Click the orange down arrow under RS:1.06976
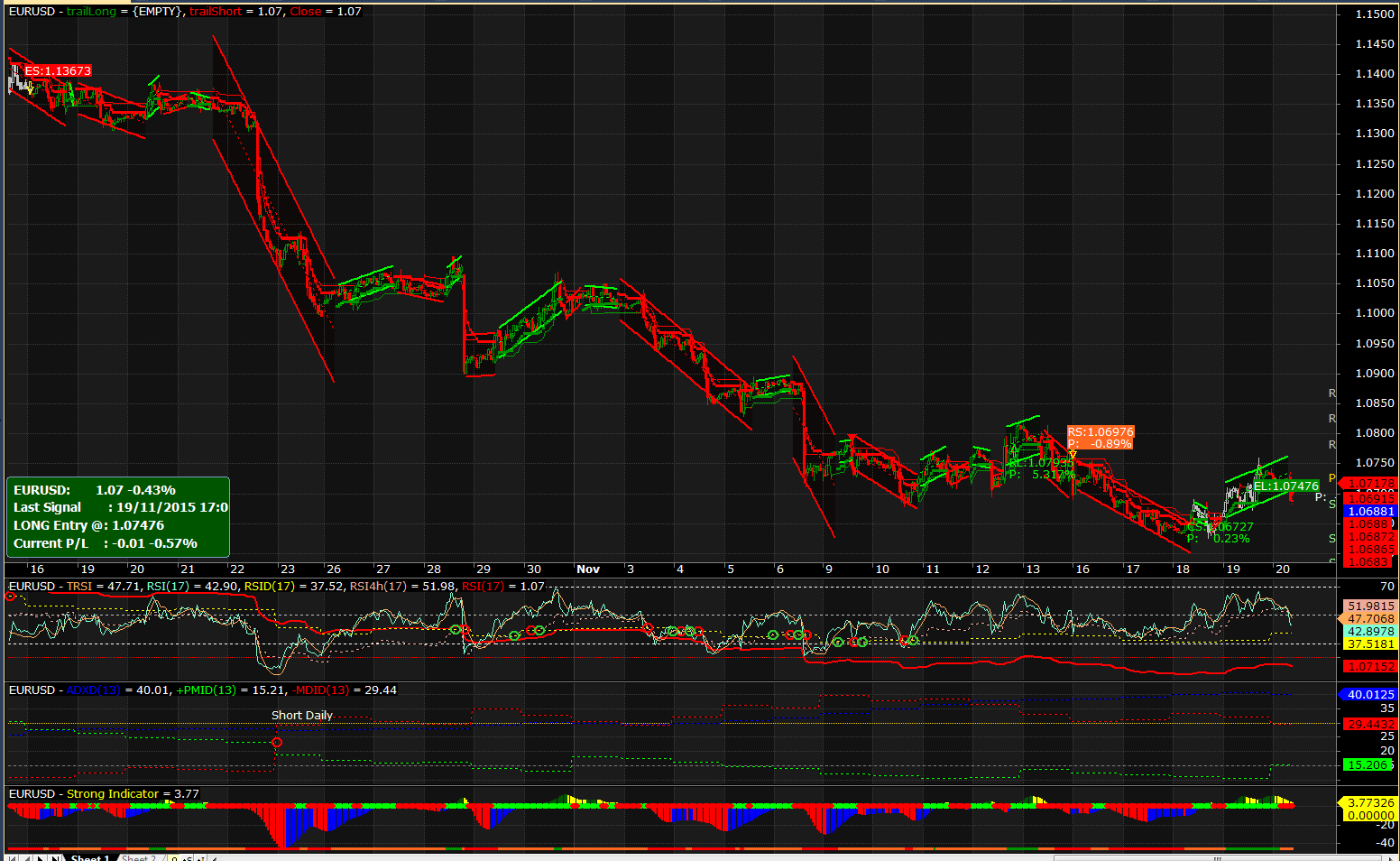The width and height of the screenshot is (1400, 861). tap(1073, 454)
